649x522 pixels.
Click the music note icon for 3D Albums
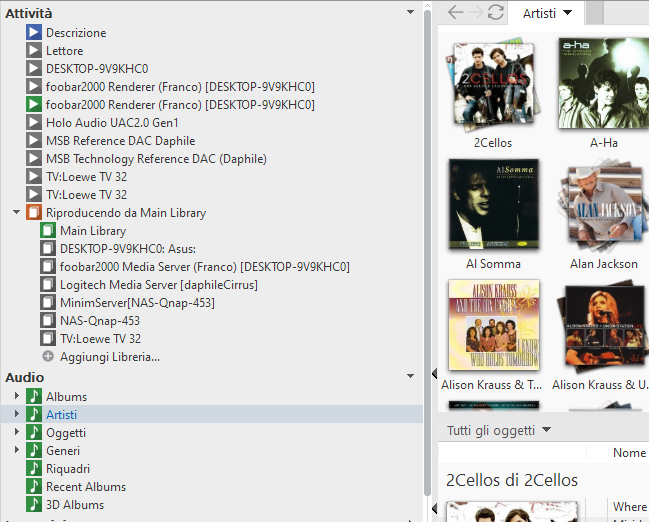34,504
